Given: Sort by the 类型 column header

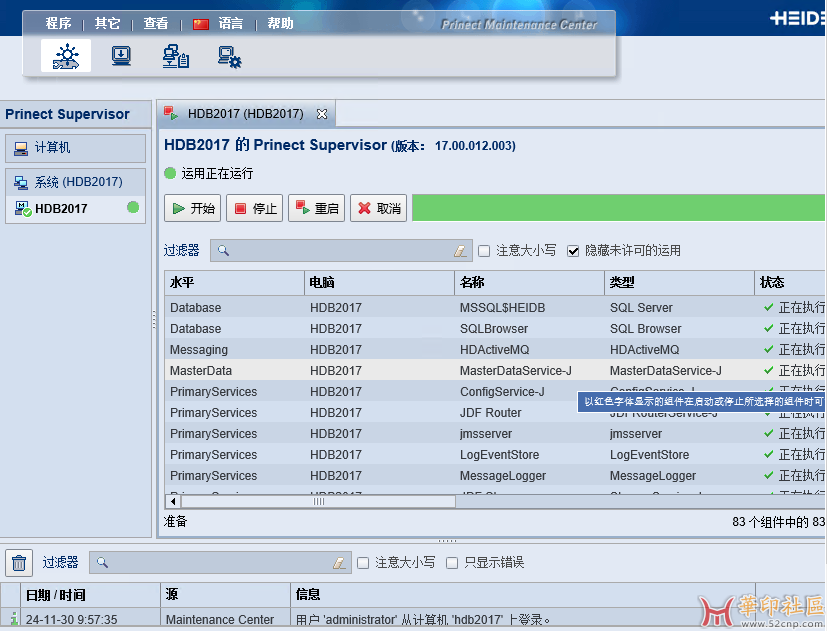Looking at the screenshot, I should tap(679, 283).
